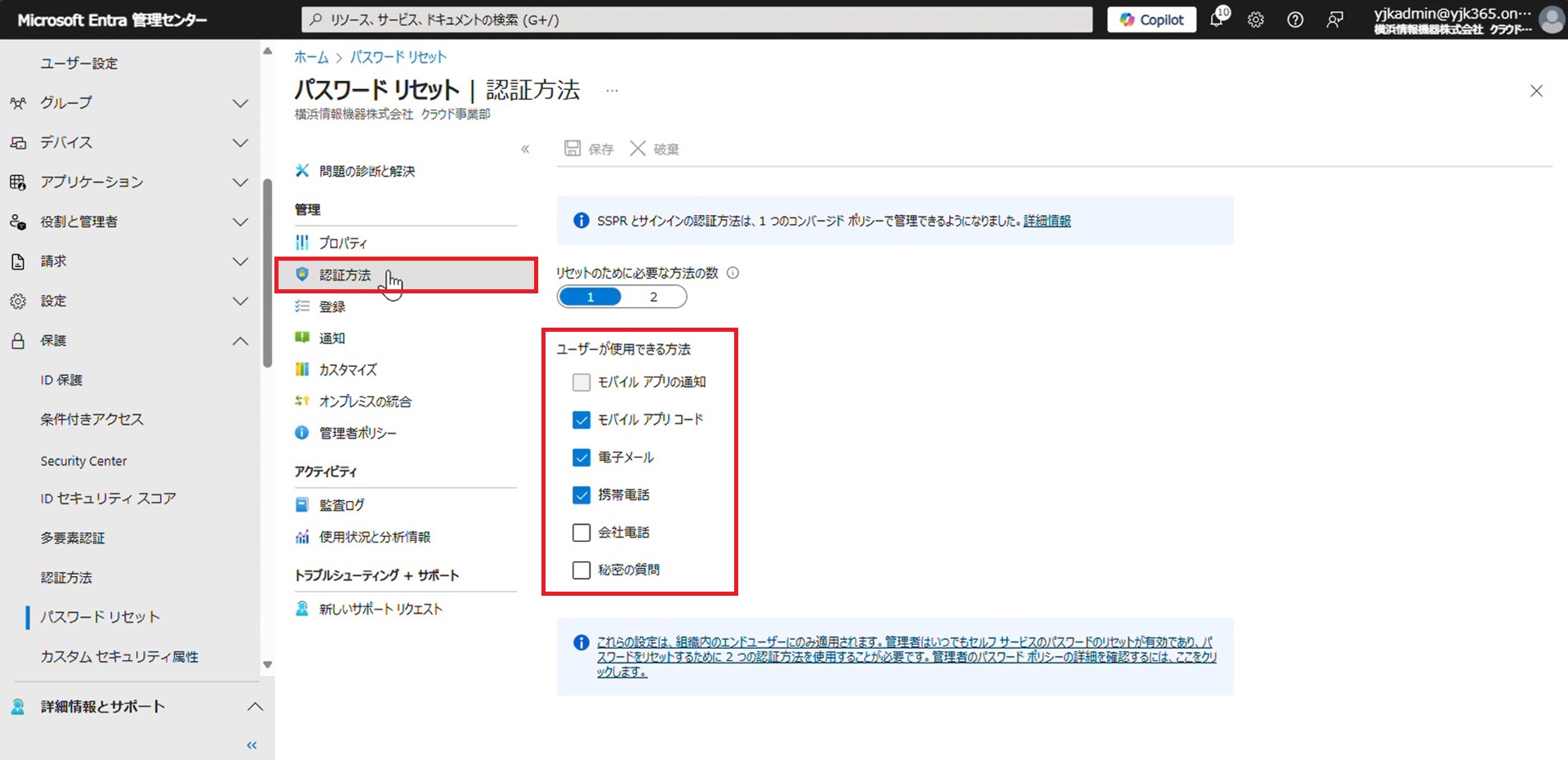The width and height of the screenshot is (1568, 760).
Task: Click the help question mark icon
Action: (x=1295, y=20)
